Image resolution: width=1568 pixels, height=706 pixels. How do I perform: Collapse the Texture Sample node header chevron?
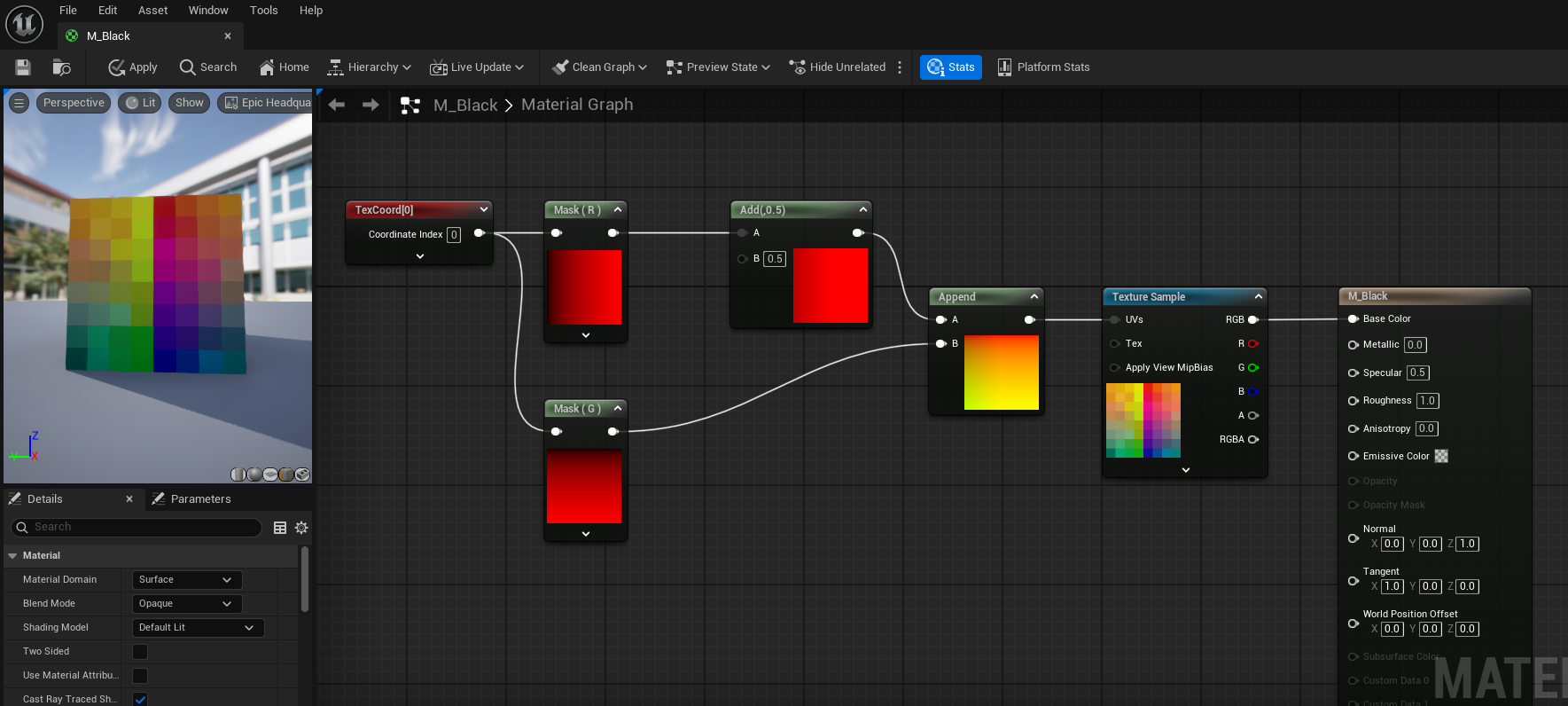point(1258,296)
